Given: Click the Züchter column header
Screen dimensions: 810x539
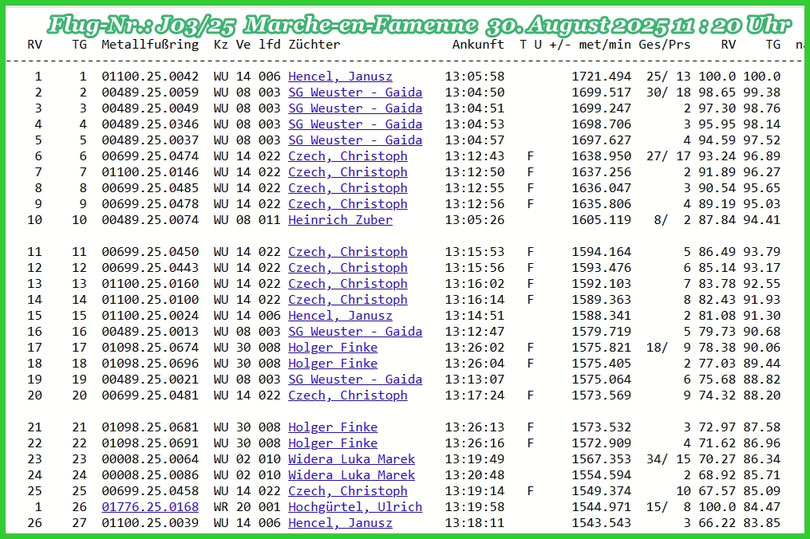Looking at the screenshot, I should [314, 44].
